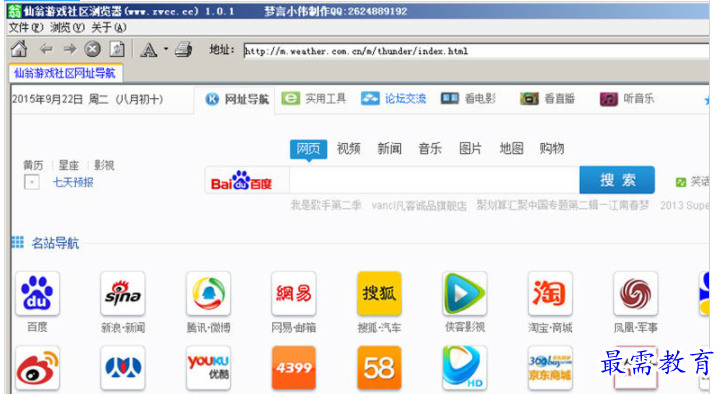
Task: Navigate forward with the right arrow
Action: 70,49
